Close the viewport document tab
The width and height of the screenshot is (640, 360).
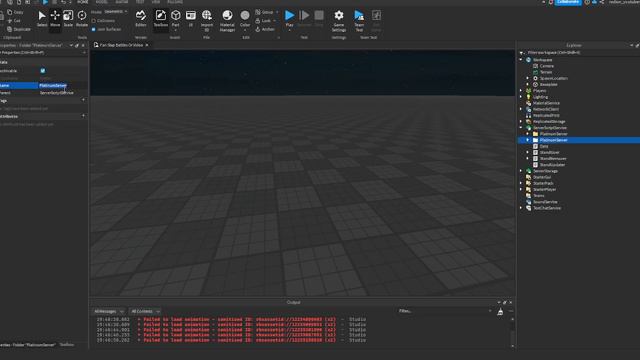coord(147,45)
